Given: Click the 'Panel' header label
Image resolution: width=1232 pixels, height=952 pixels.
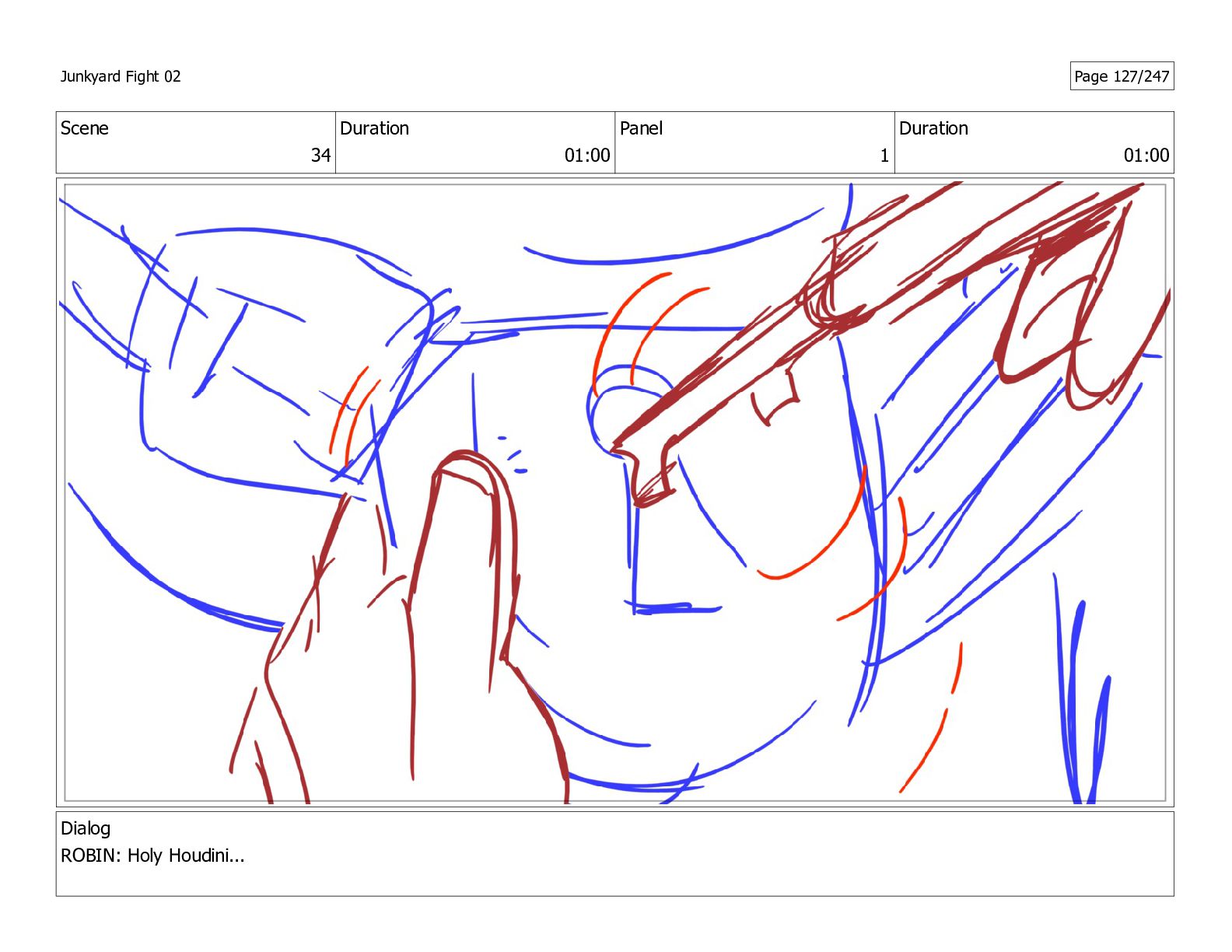Looking at the screenshot, I should point(641,128).
